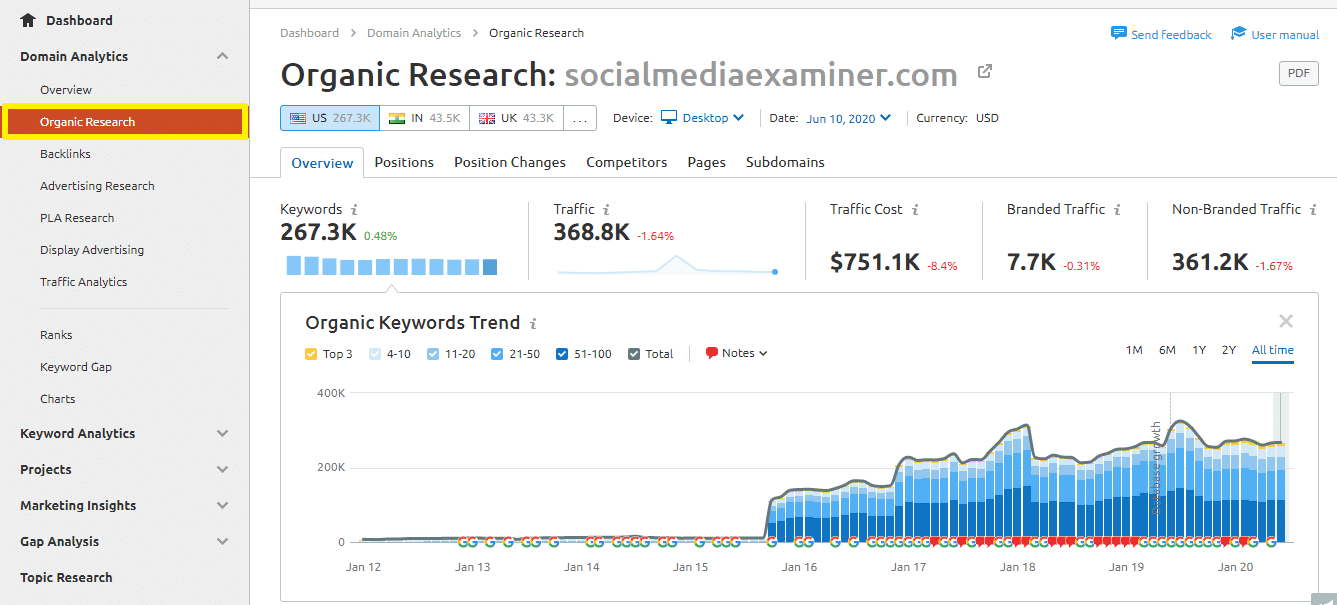Open Keyword Gap in the sidebar

coord(76,367)
